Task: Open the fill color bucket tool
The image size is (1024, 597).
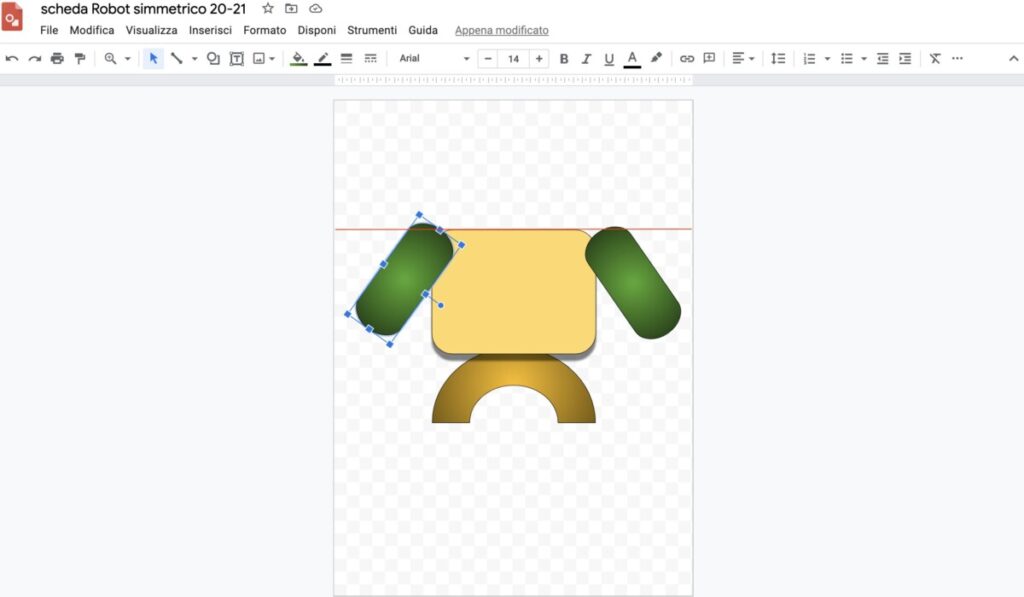Action: [298, 59]
